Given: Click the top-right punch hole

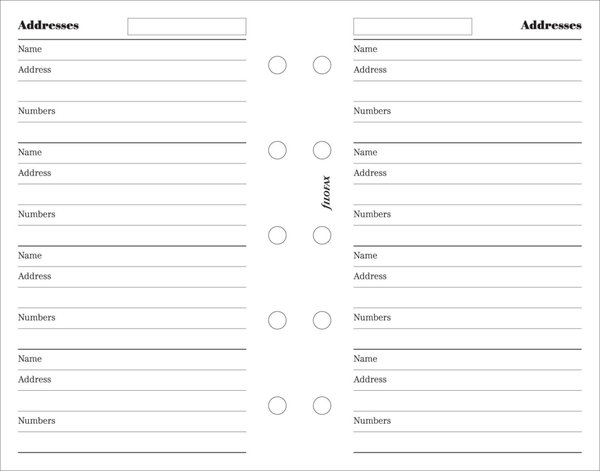Looking at the screenshot, I should pyautogui.click(x=322, y=65).
